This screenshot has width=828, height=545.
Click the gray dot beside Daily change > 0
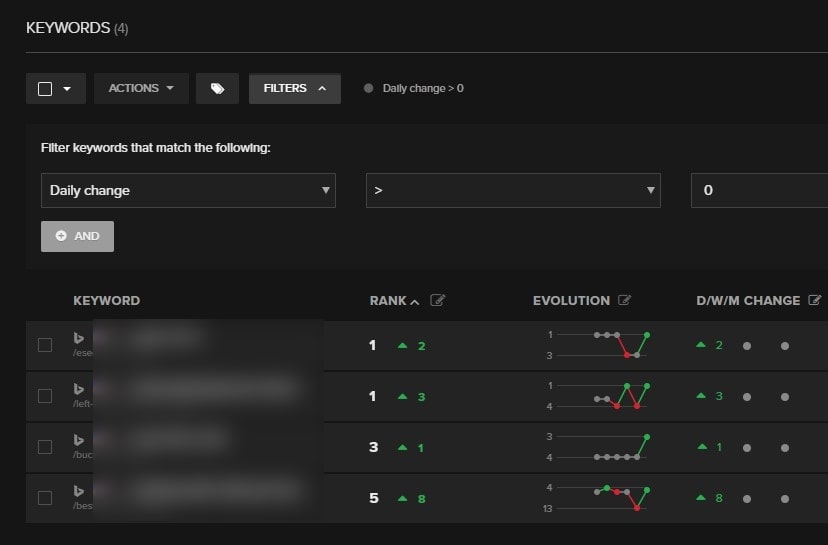(x=369, y=88)
